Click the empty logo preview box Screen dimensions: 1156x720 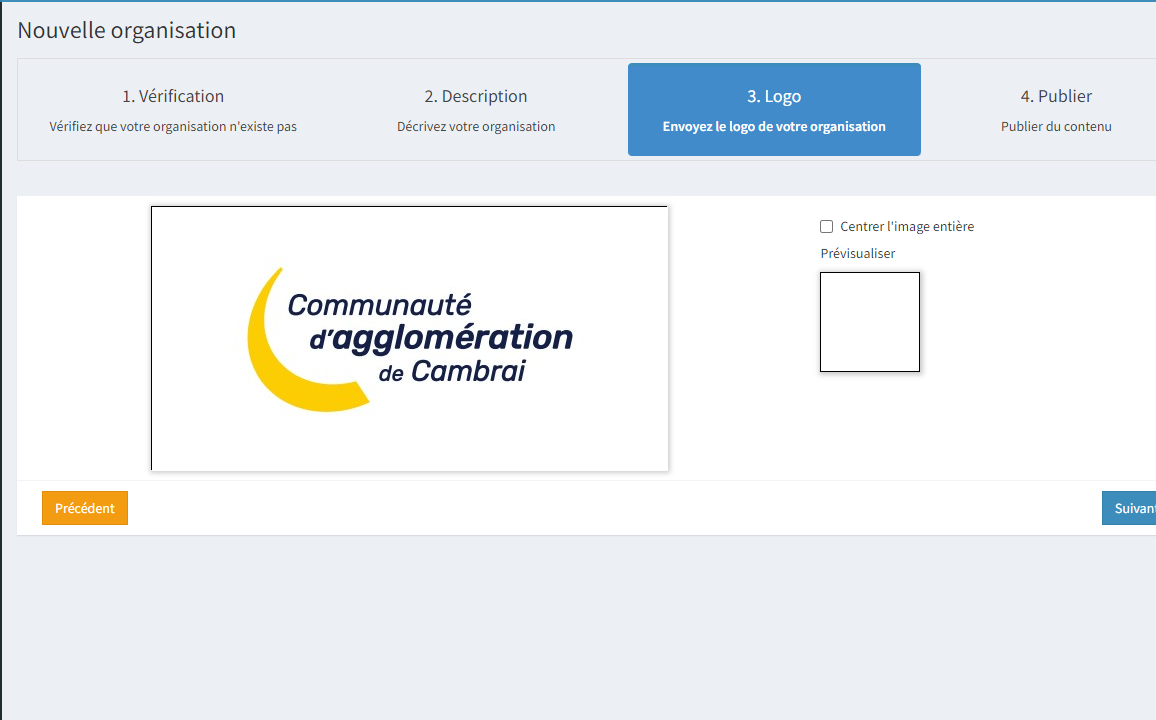(870, 322)
